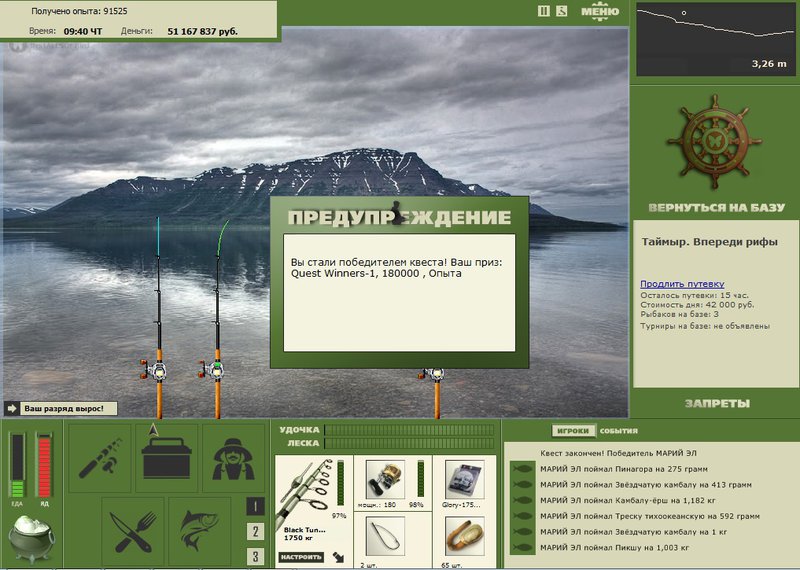Click the blue-tipped fishing rod
Screen dimensions: 800x570
(x=159, y=317)
